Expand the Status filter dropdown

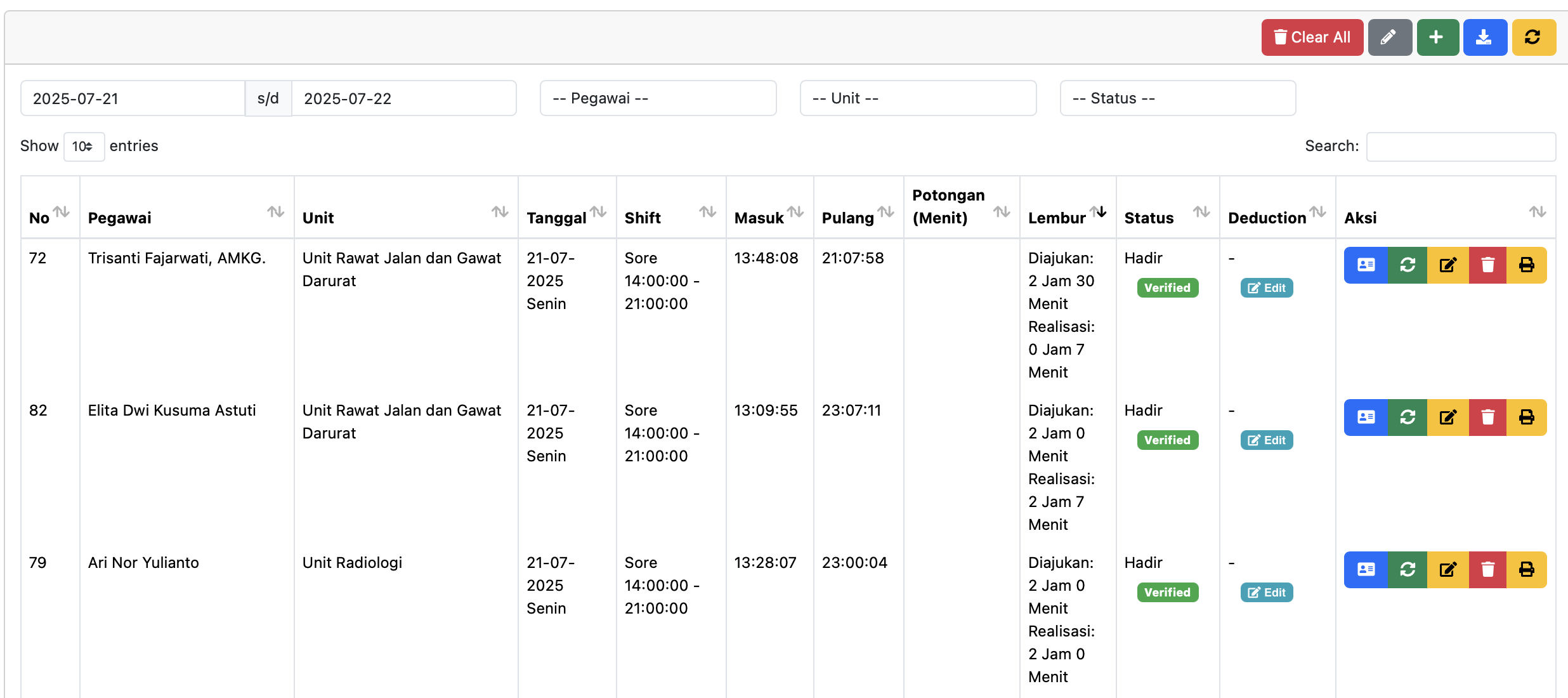click(1177, 98)
